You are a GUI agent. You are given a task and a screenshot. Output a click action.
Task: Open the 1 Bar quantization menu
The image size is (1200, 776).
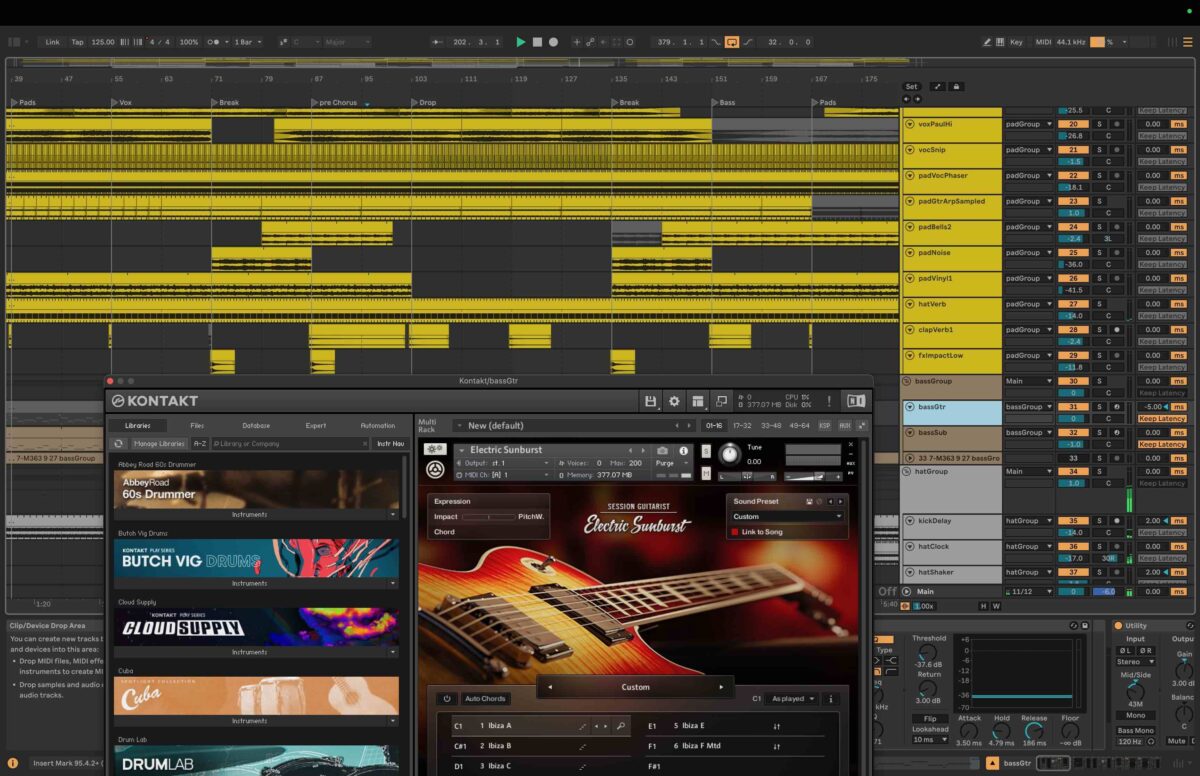click(248, 42)
